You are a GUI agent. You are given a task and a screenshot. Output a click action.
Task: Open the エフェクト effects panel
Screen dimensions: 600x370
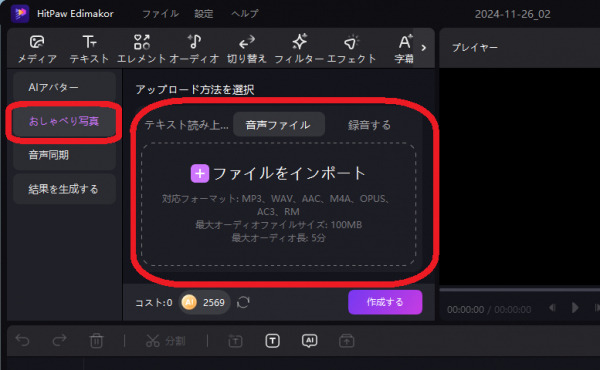coord(351,49)
